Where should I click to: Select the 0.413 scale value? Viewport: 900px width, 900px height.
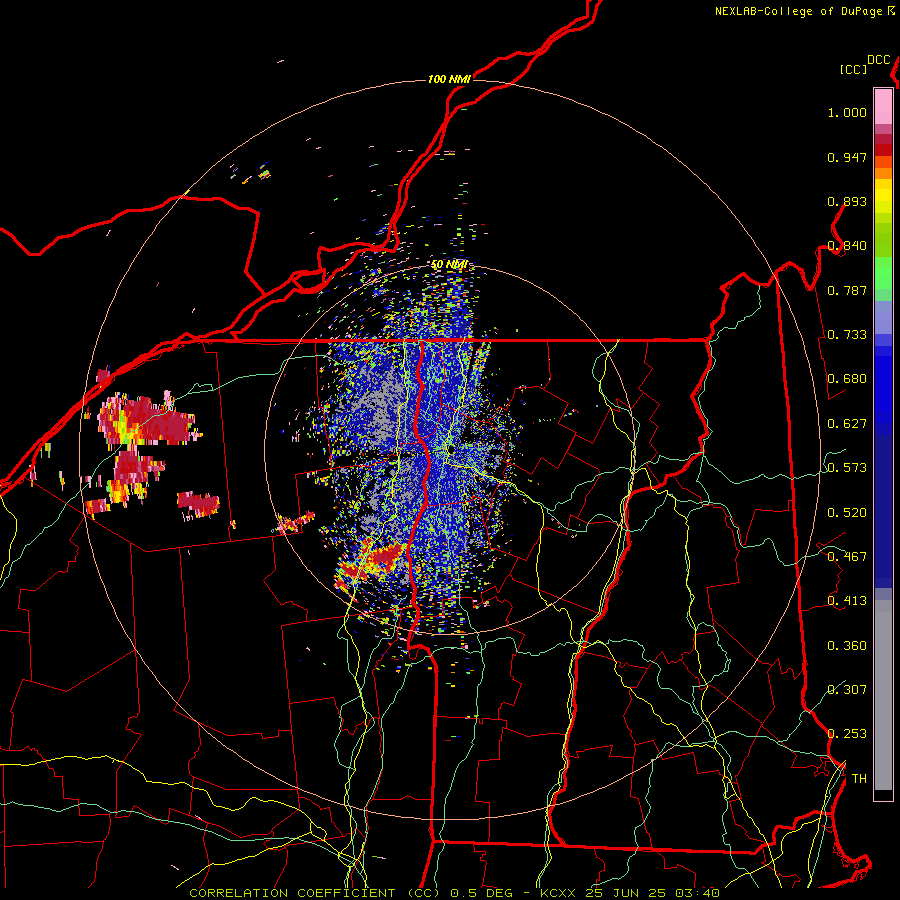point(847,601)
